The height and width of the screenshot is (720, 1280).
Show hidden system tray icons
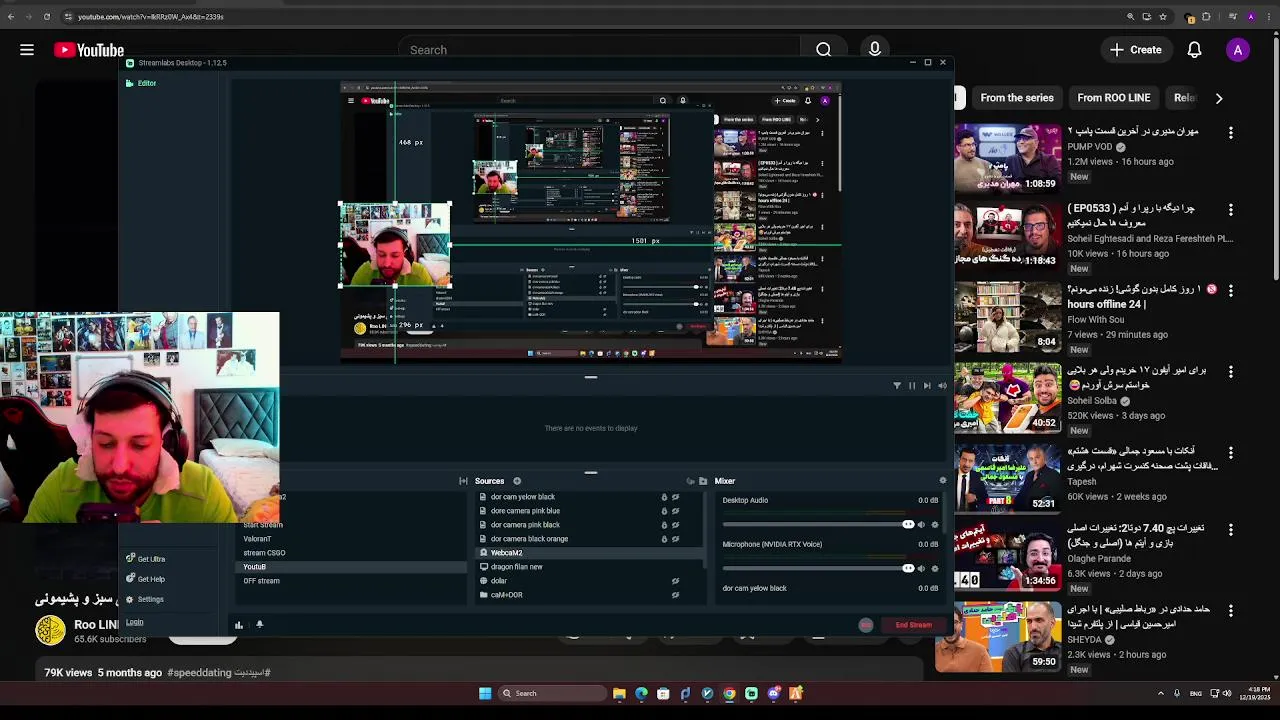click(x=1161, y=693)
